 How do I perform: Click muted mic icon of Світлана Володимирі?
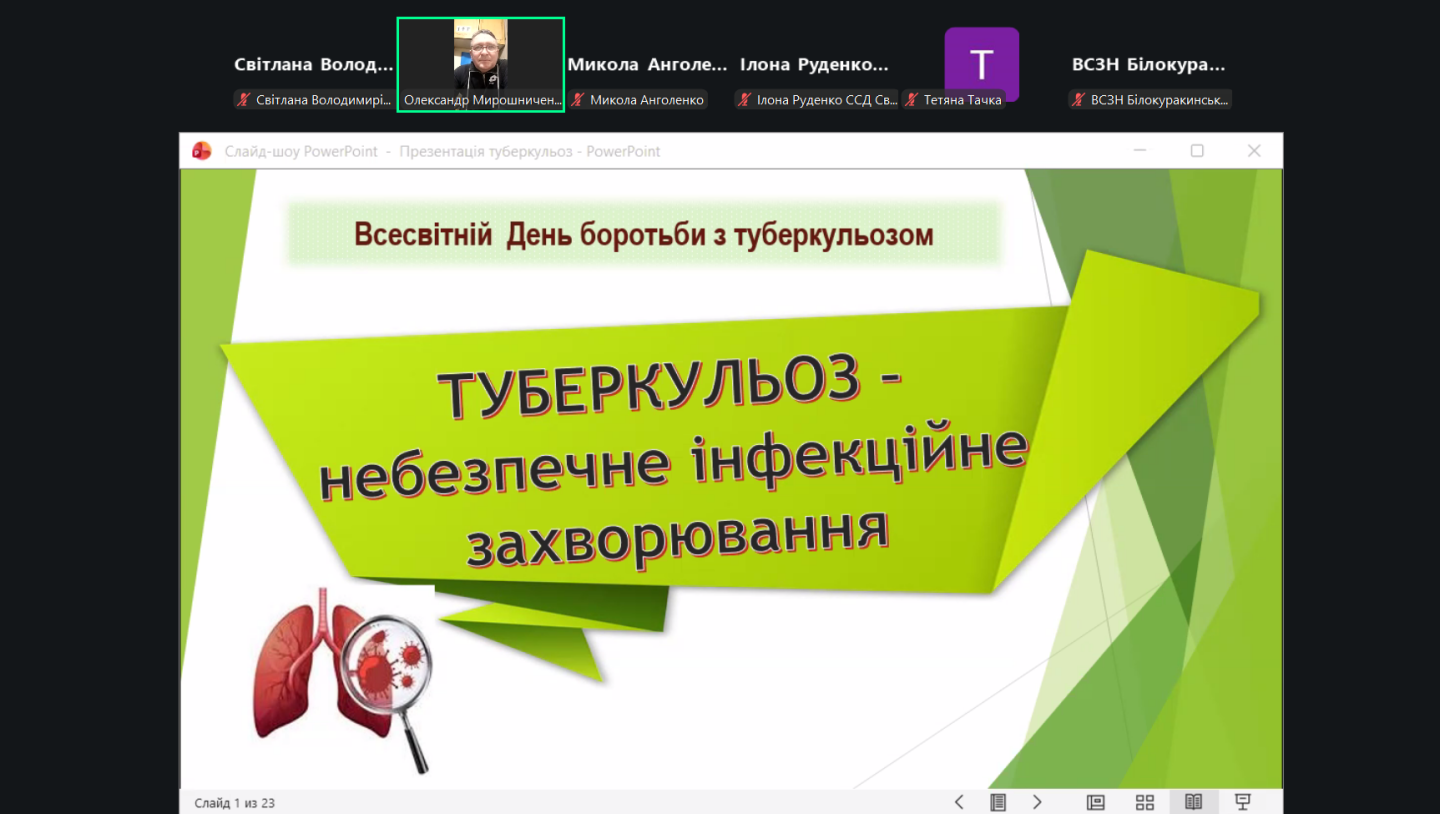point(243,100)
